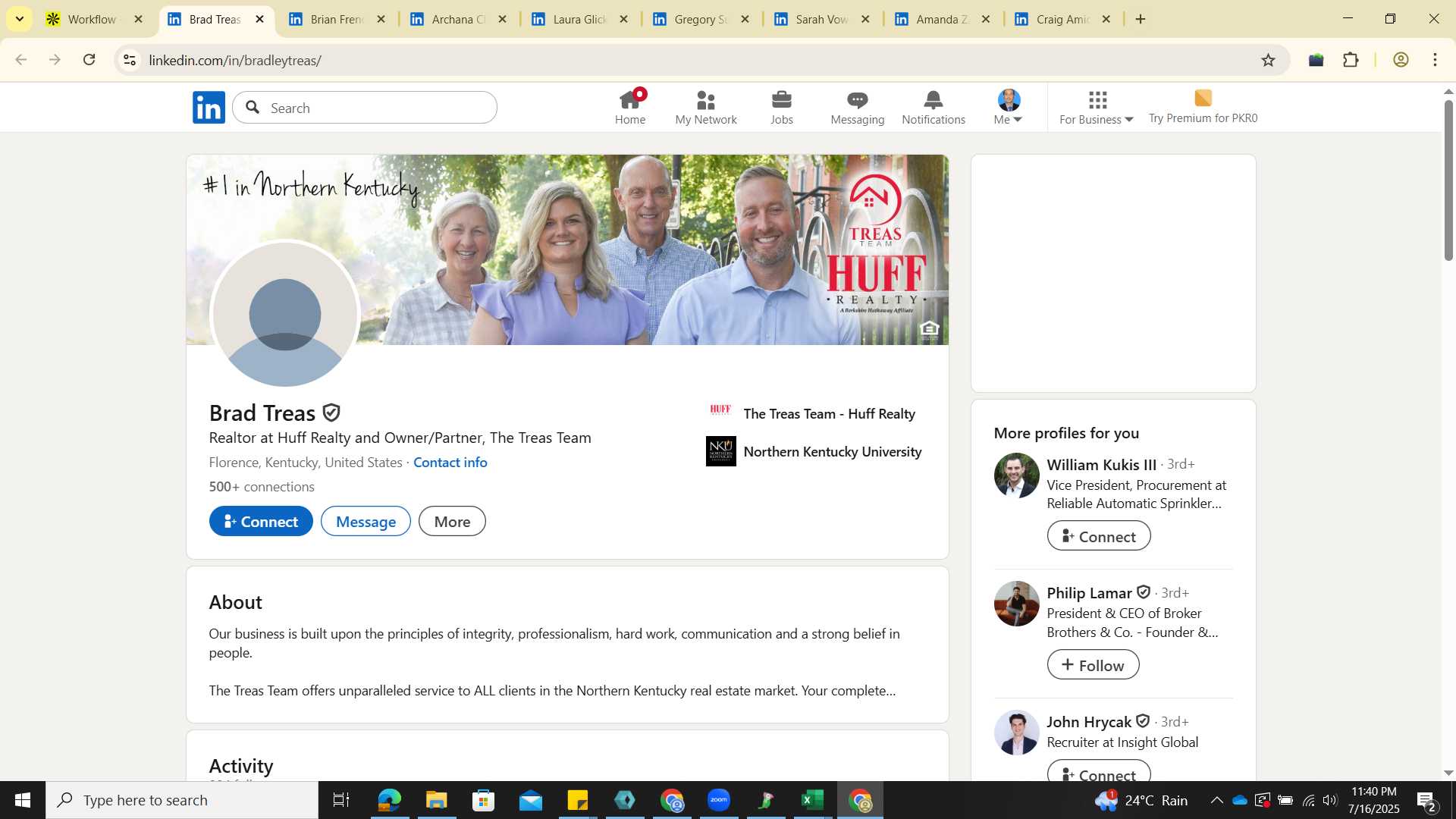
Task: Open Philip Lamar profile name
Action: [1090, 592]
